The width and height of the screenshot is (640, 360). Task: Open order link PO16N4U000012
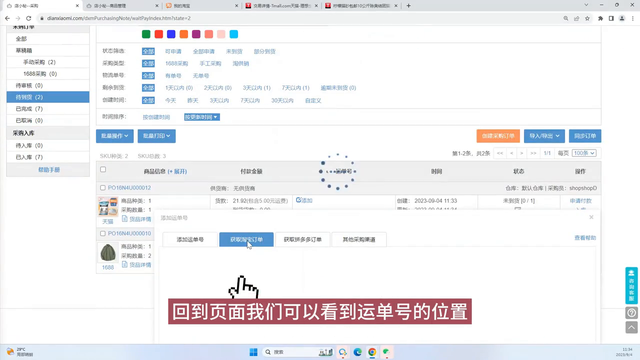click(129, 188)
